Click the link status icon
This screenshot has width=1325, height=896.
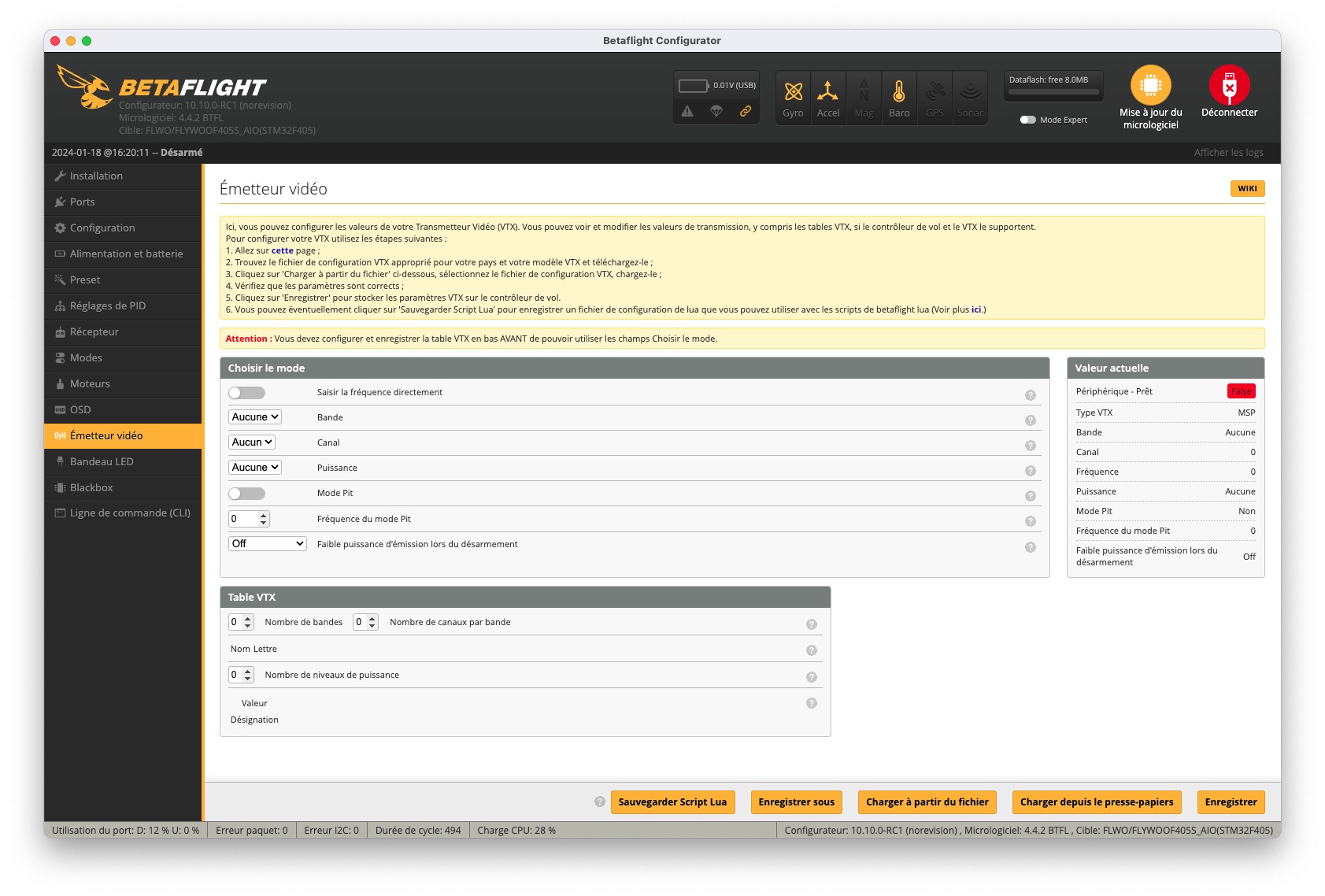745,111
